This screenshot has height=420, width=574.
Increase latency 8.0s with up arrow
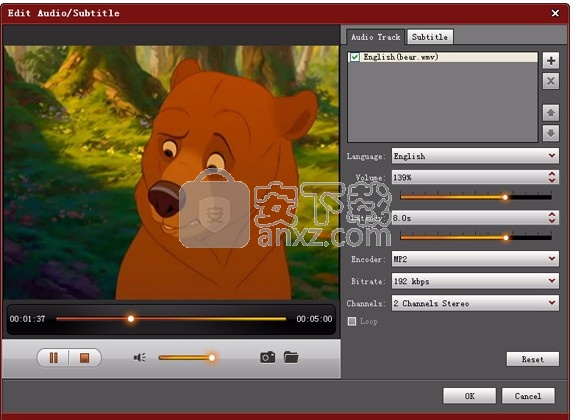[x=552, y=214]
